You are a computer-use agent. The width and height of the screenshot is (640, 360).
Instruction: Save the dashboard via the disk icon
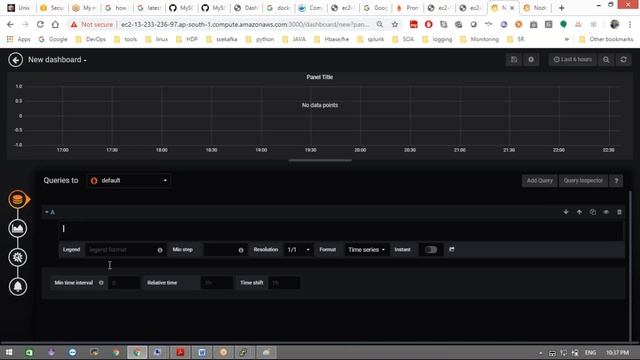(x=514, y=60)
